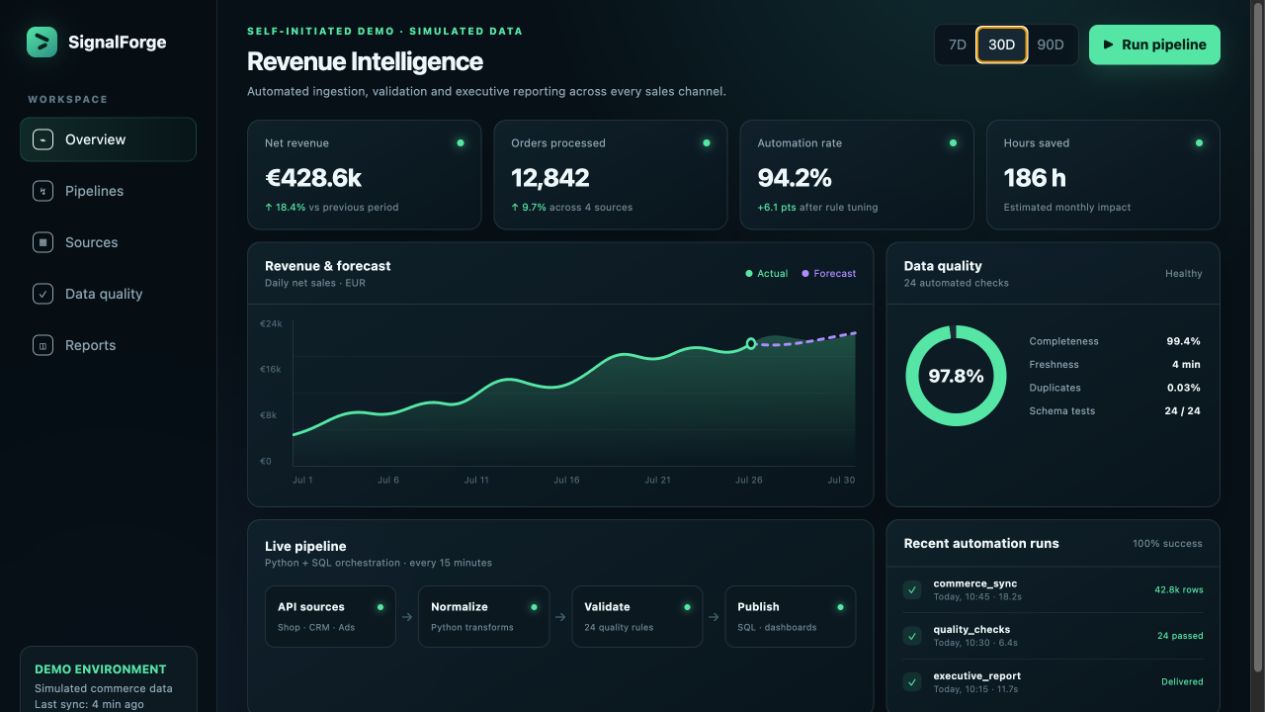Open Pipelines via its sidebar icon
The image size is (1265, 712).
pyautogui.click(x=43, y=191)
